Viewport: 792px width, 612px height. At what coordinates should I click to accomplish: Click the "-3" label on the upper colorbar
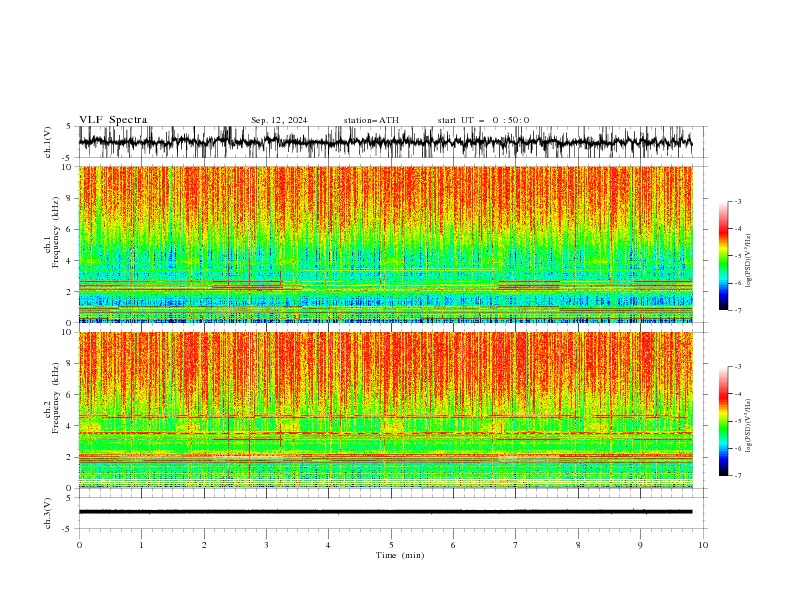pos(737,201)
